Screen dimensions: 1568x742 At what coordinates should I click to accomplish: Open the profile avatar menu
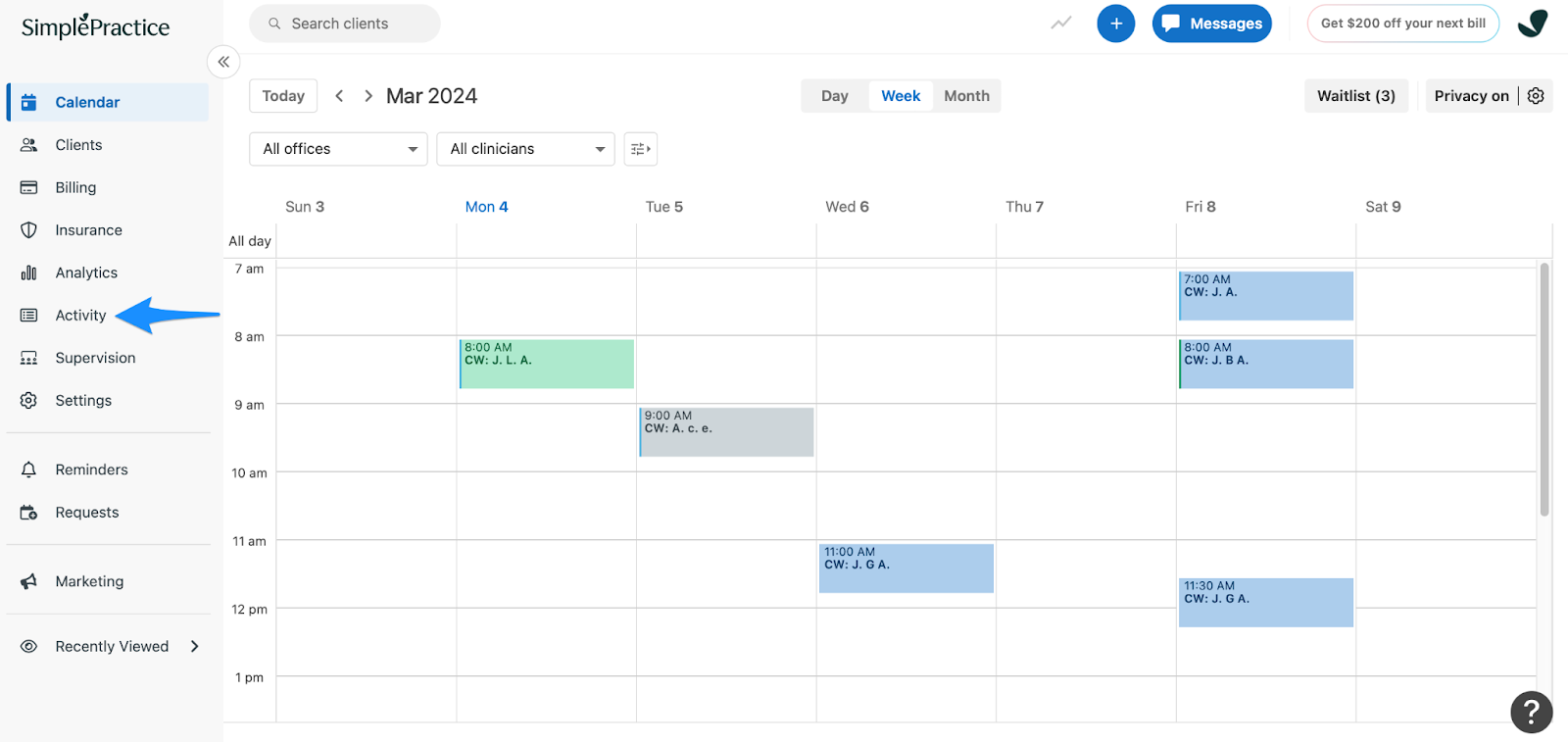(x=1532, y=24)
